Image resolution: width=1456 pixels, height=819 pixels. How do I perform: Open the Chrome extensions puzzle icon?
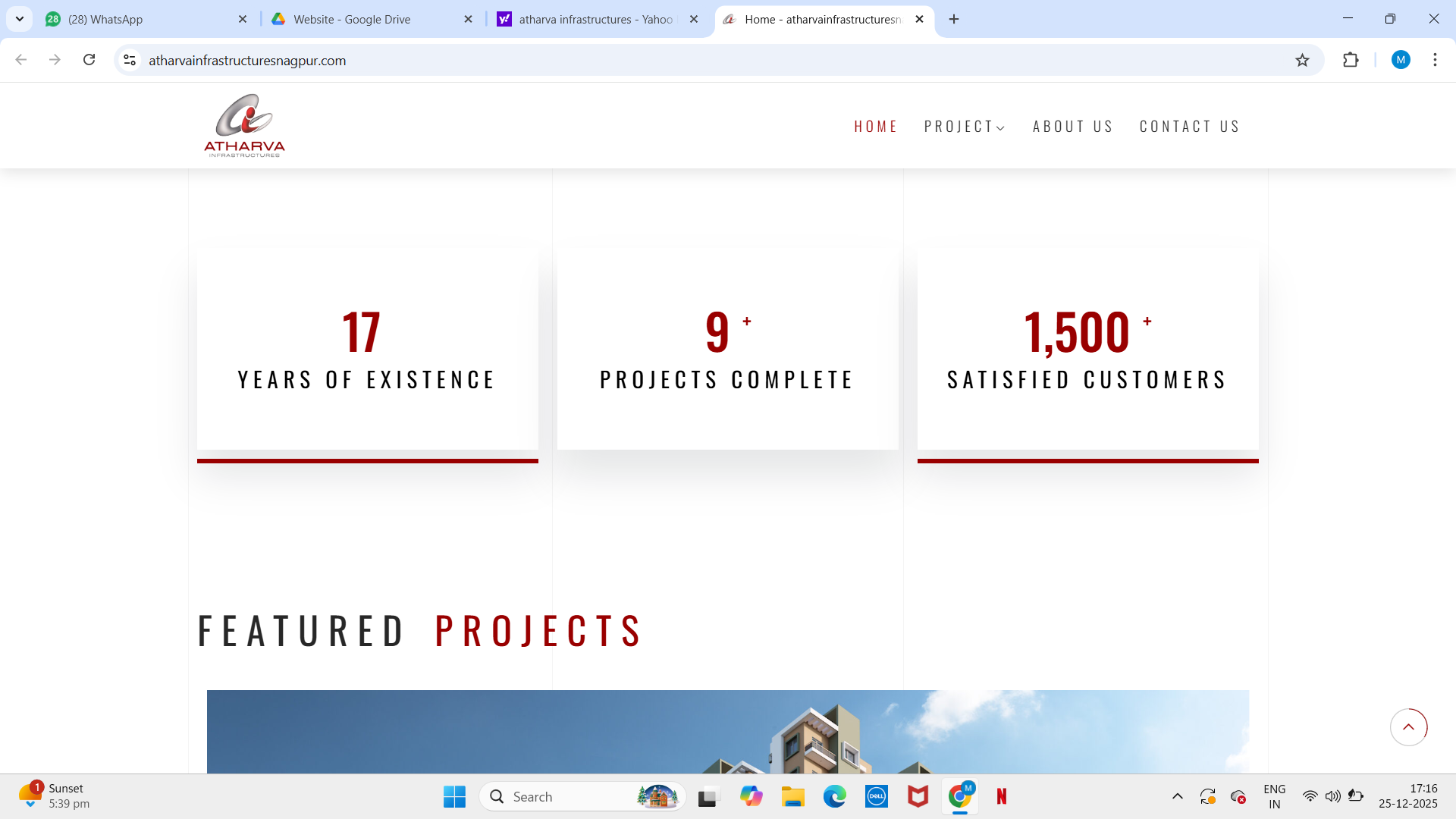(x=1351, y=61)
